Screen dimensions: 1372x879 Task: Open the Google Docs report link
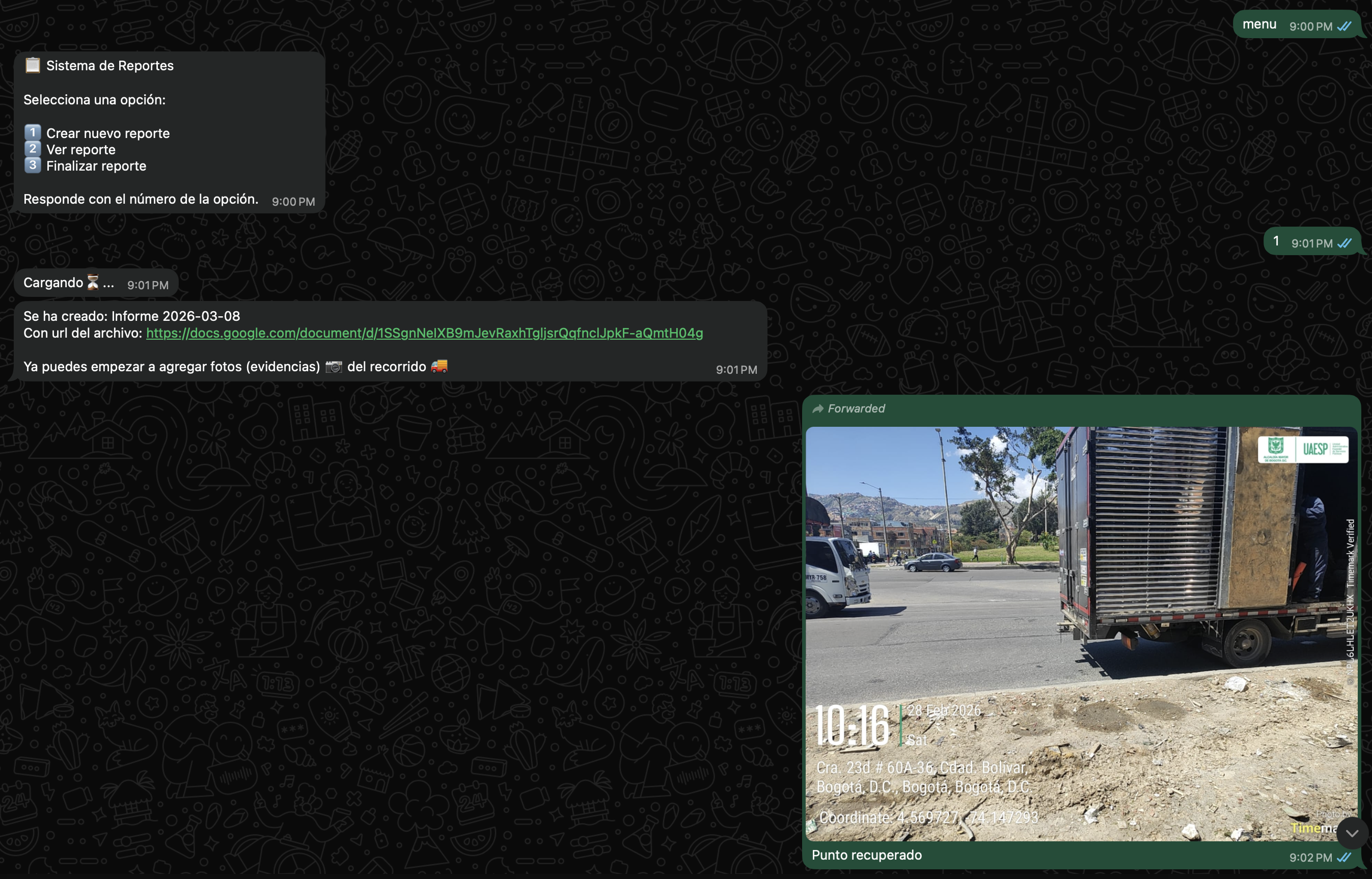coord(424,333)
